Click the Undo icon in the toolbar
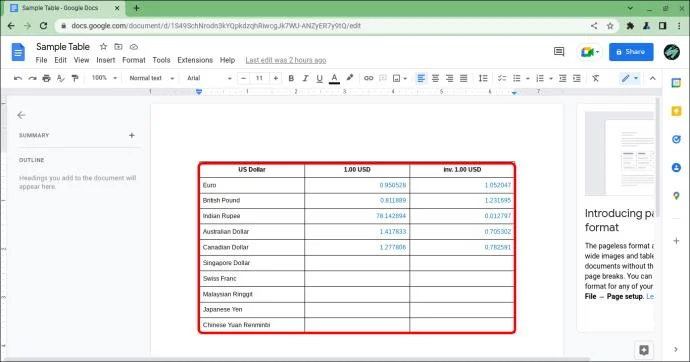This screenshot has height=362, width=690. pos(18,78)
